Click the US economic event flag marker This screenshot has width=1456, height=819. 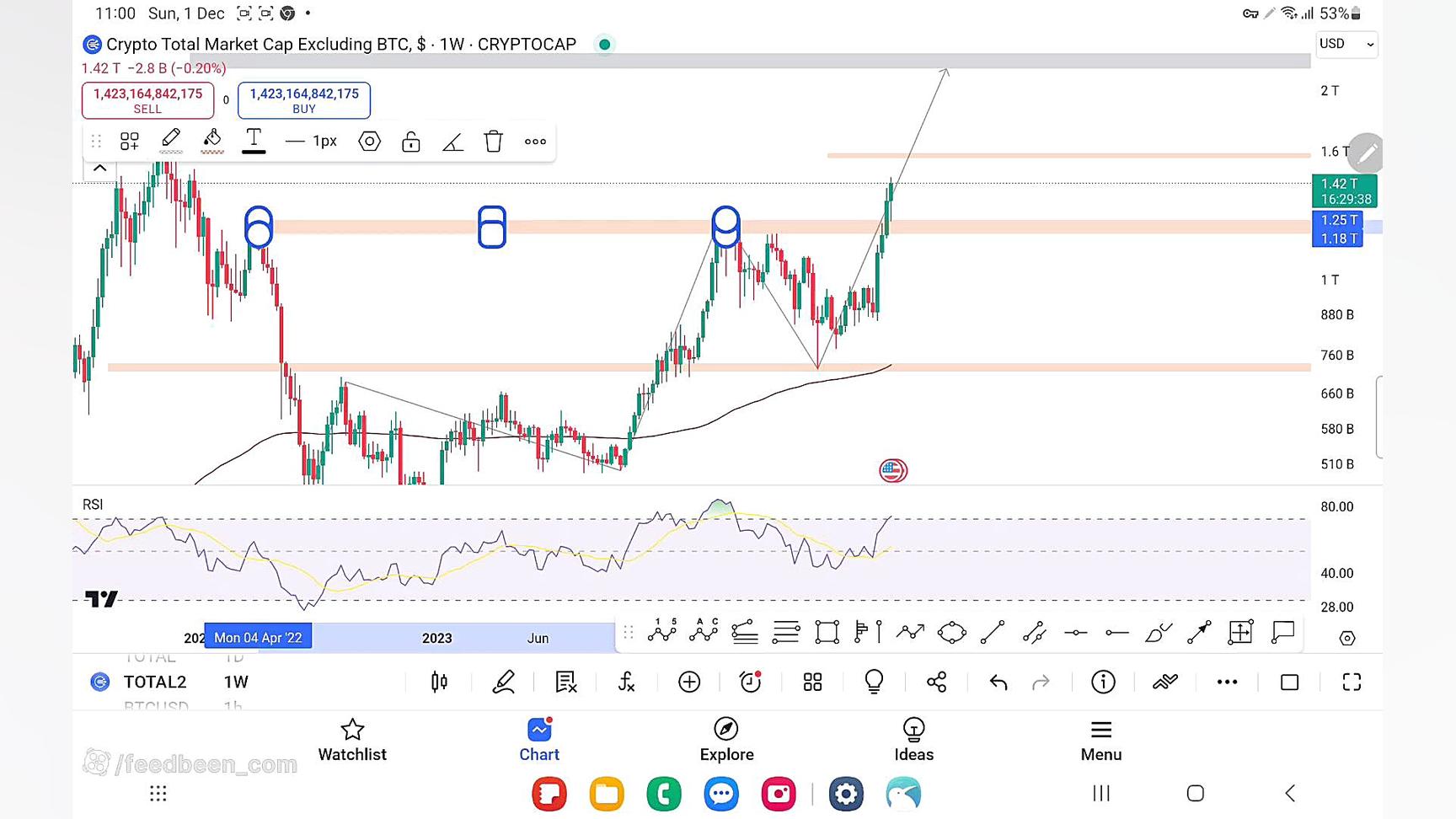pyautogui.click(x=893, y=470)
